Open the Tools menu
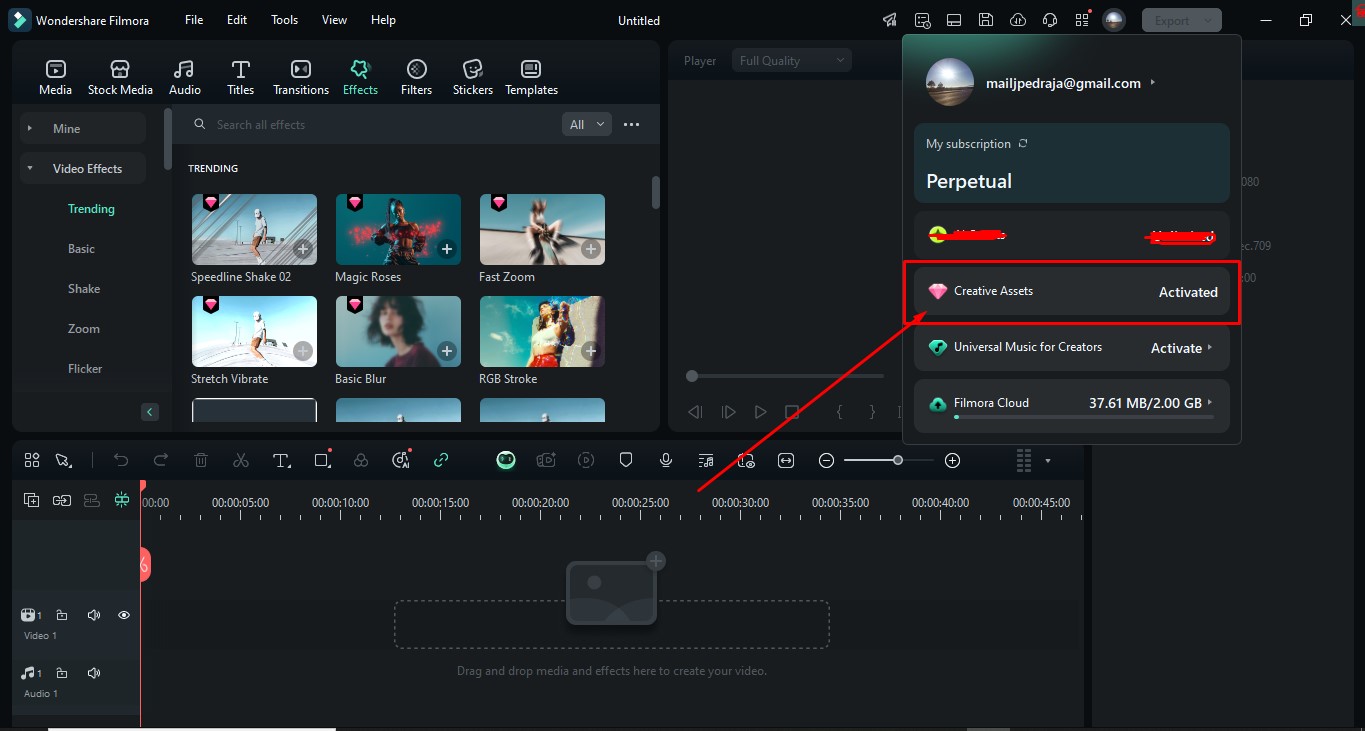This screenshot has width=1365, height=731. click(284, 20)
